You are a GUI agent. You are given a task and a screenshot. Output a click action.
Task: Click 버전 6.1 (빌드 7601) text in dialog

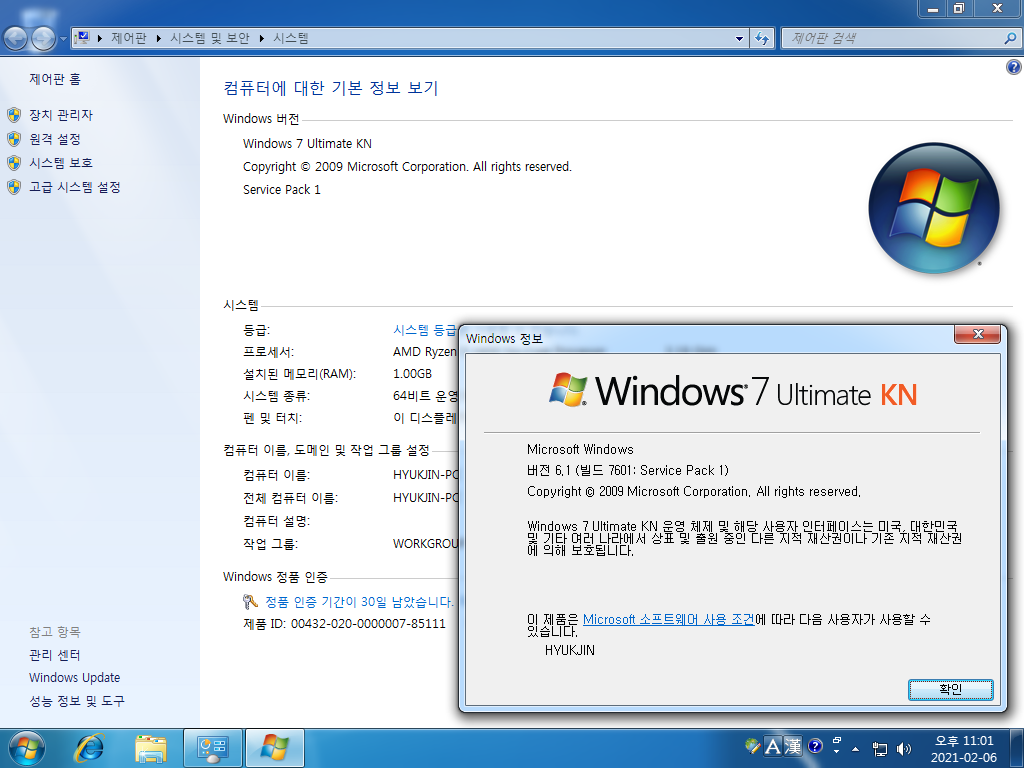coord(628,470)
